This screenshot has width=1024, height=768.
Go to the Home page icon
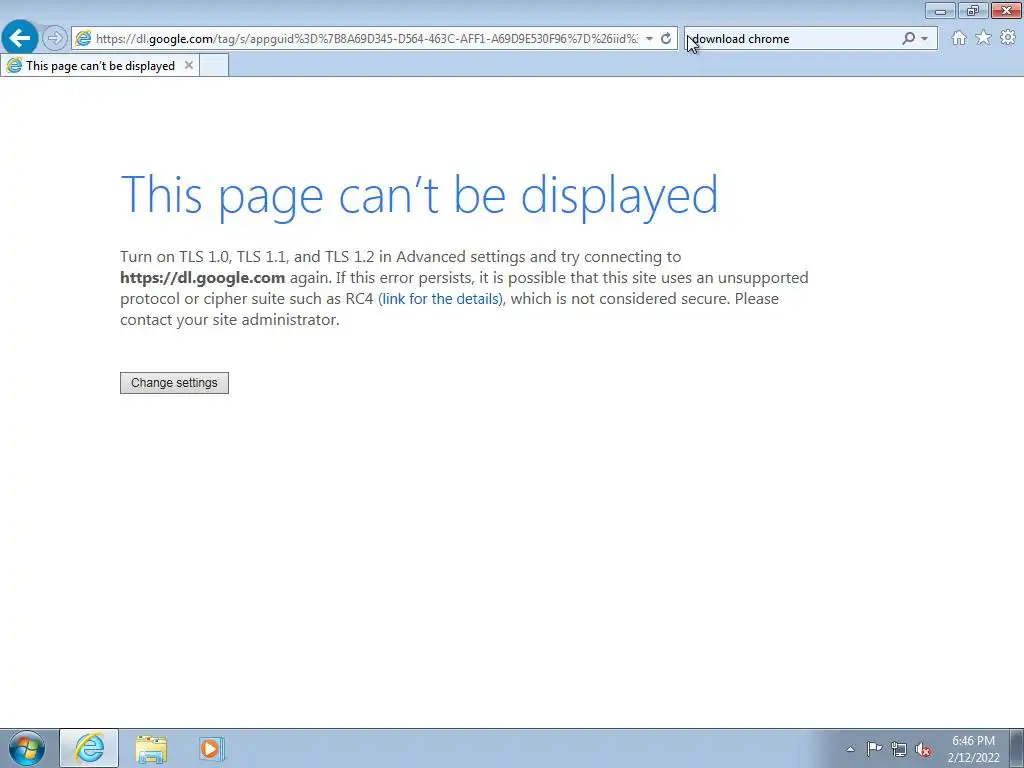959,38
